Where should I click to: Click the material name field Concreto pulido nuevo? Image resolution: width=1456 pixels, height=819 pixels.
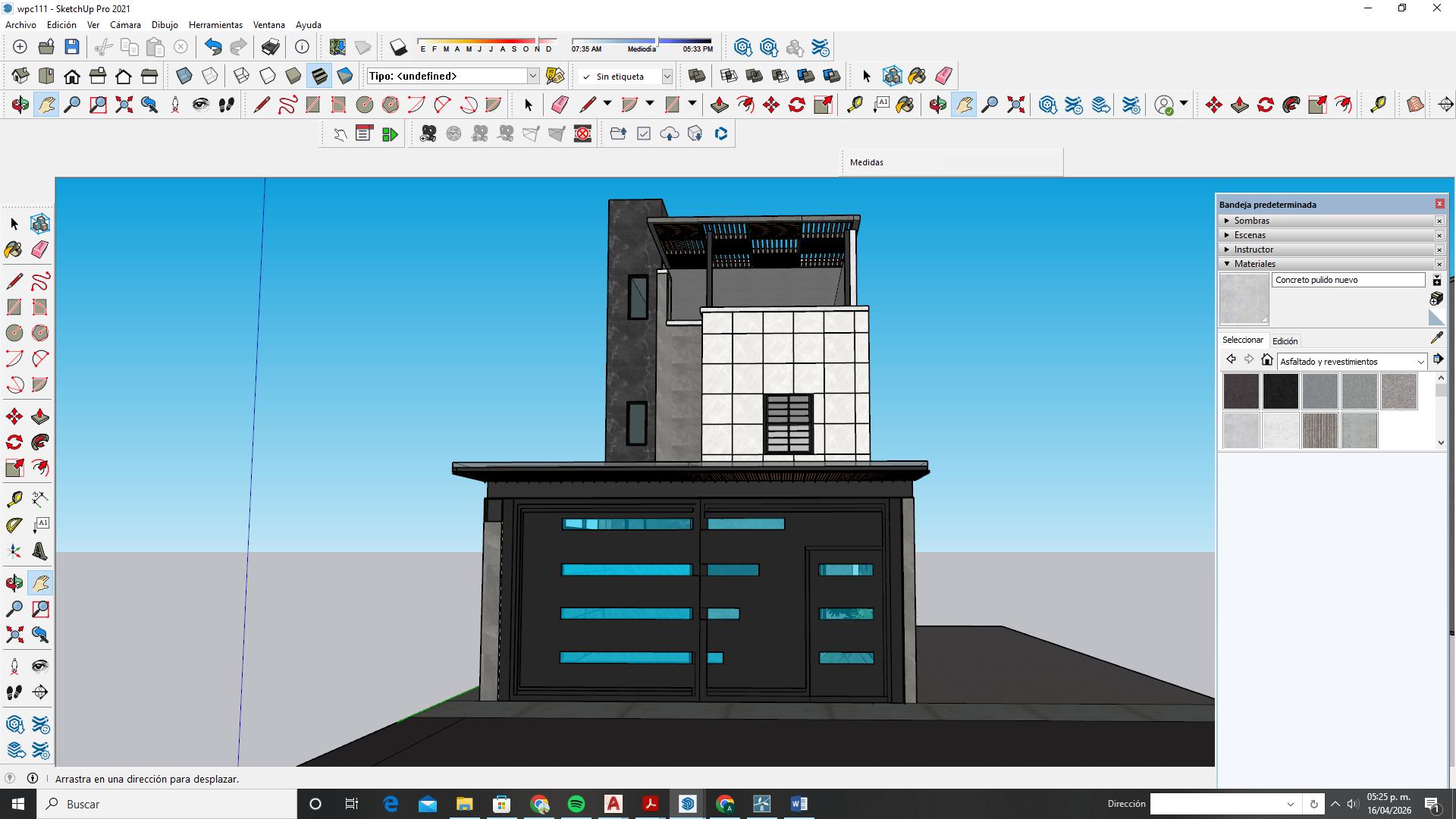[x=1348, y=280]
